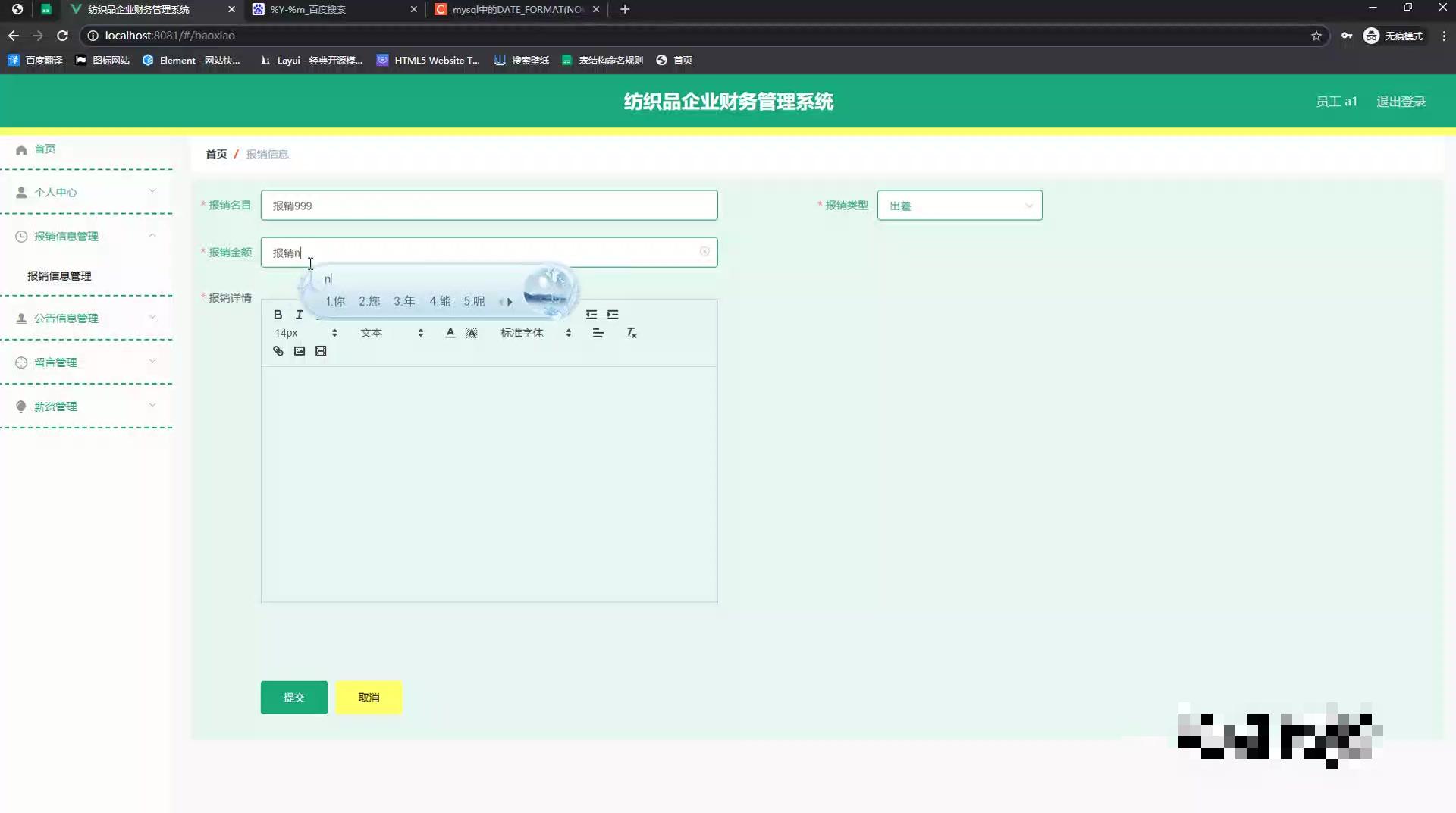Open the 文本 heading style dropdown
Image resolution: width=1456 pixels, height=813 pixels.
click(391, 333)
